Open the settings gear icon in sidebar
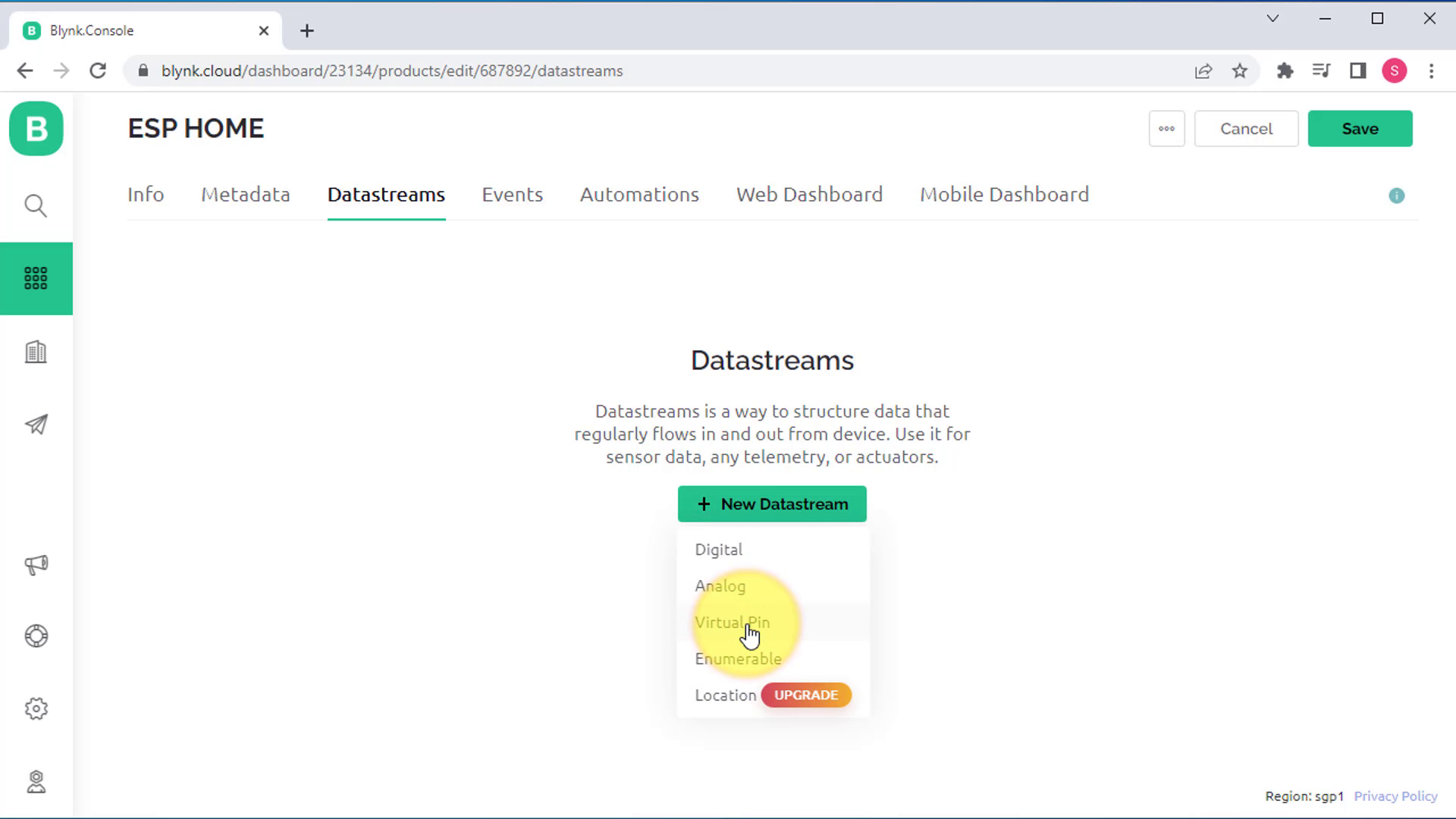Image resolution: width=1456 pixels, height=819 pixels. (36, 708)
